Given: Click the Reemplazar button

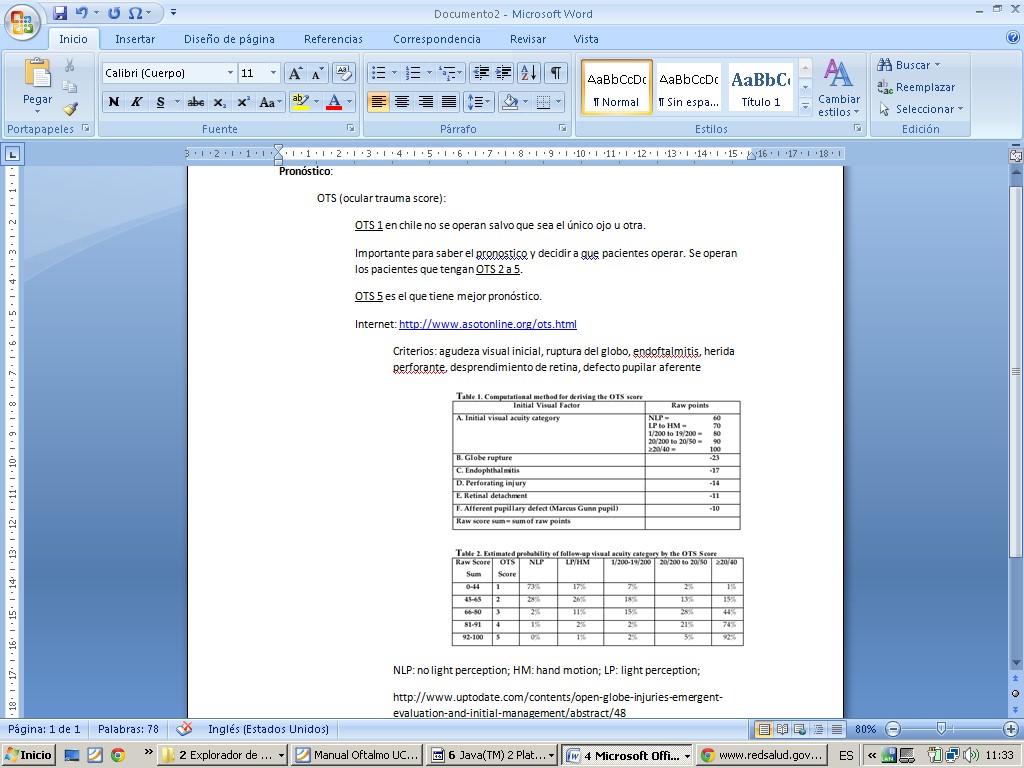Looking at the screenshot, I should coord(917,87).
